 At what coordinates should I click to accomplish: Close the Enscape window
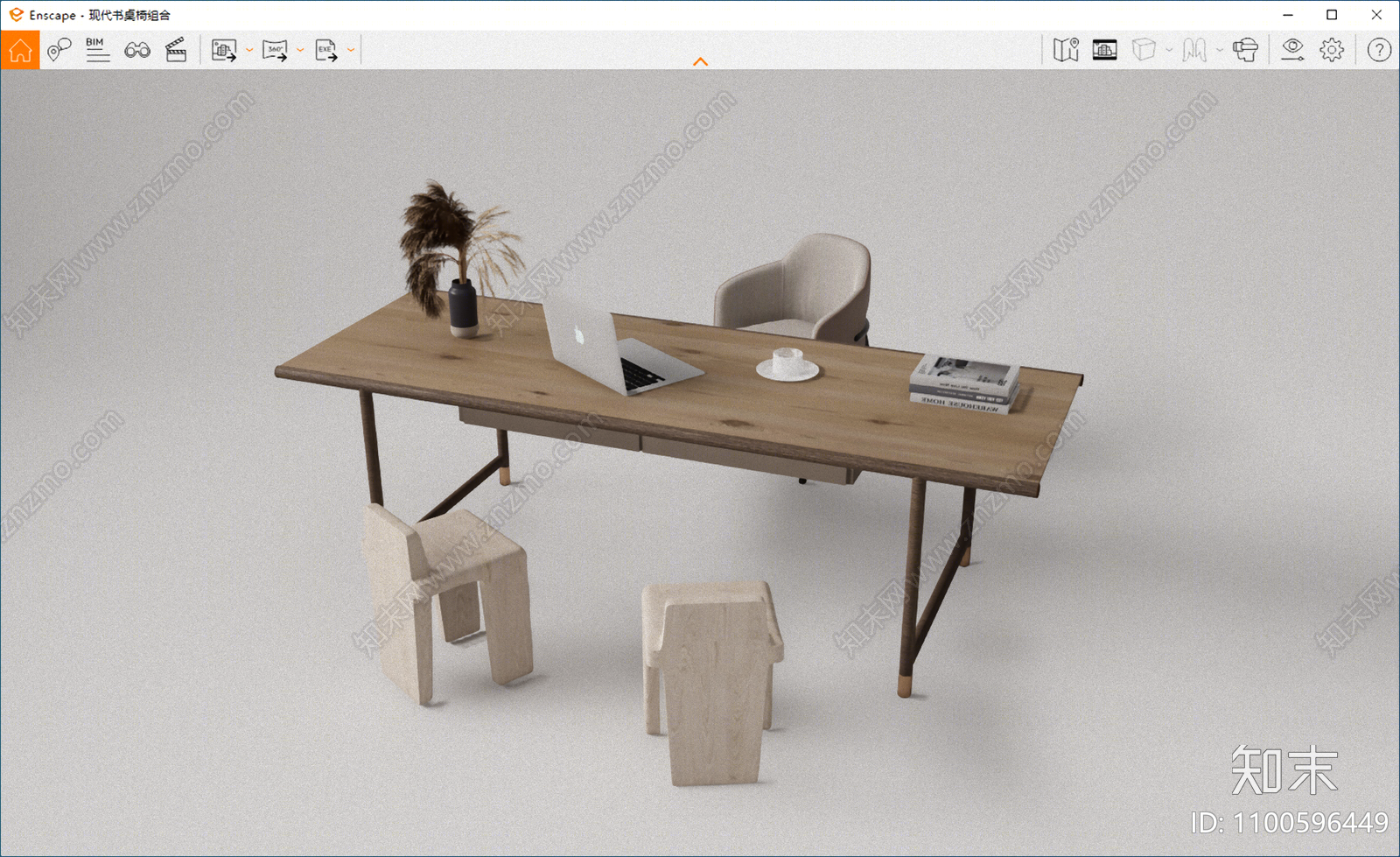pos(1376,15)
